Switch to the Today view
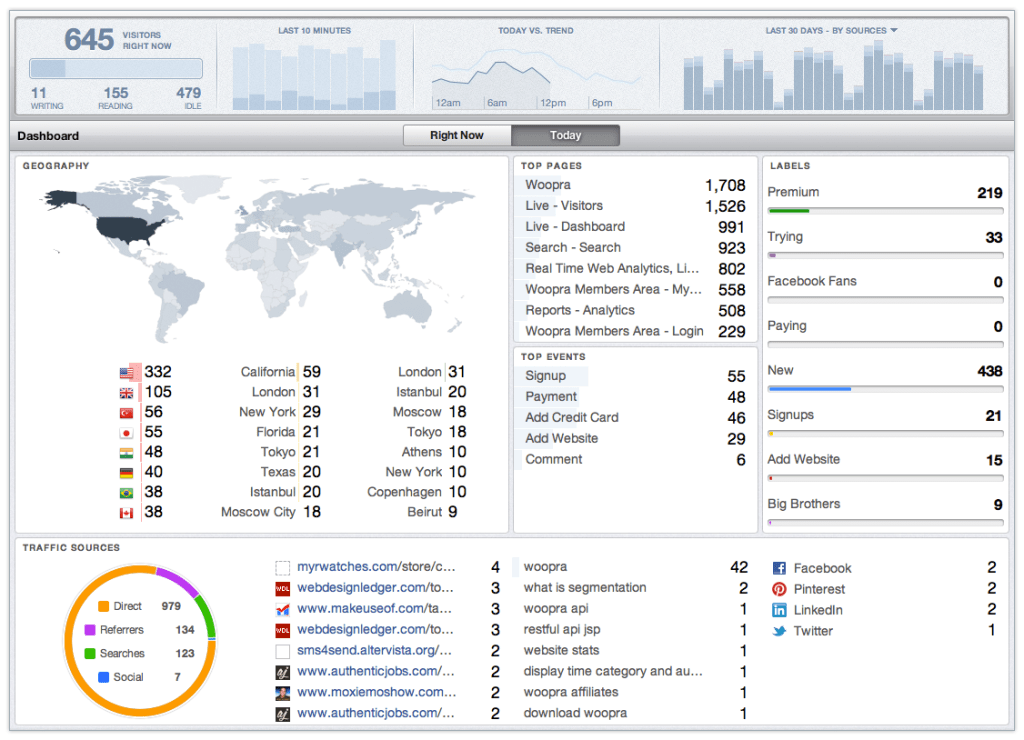 coord(565,135)
